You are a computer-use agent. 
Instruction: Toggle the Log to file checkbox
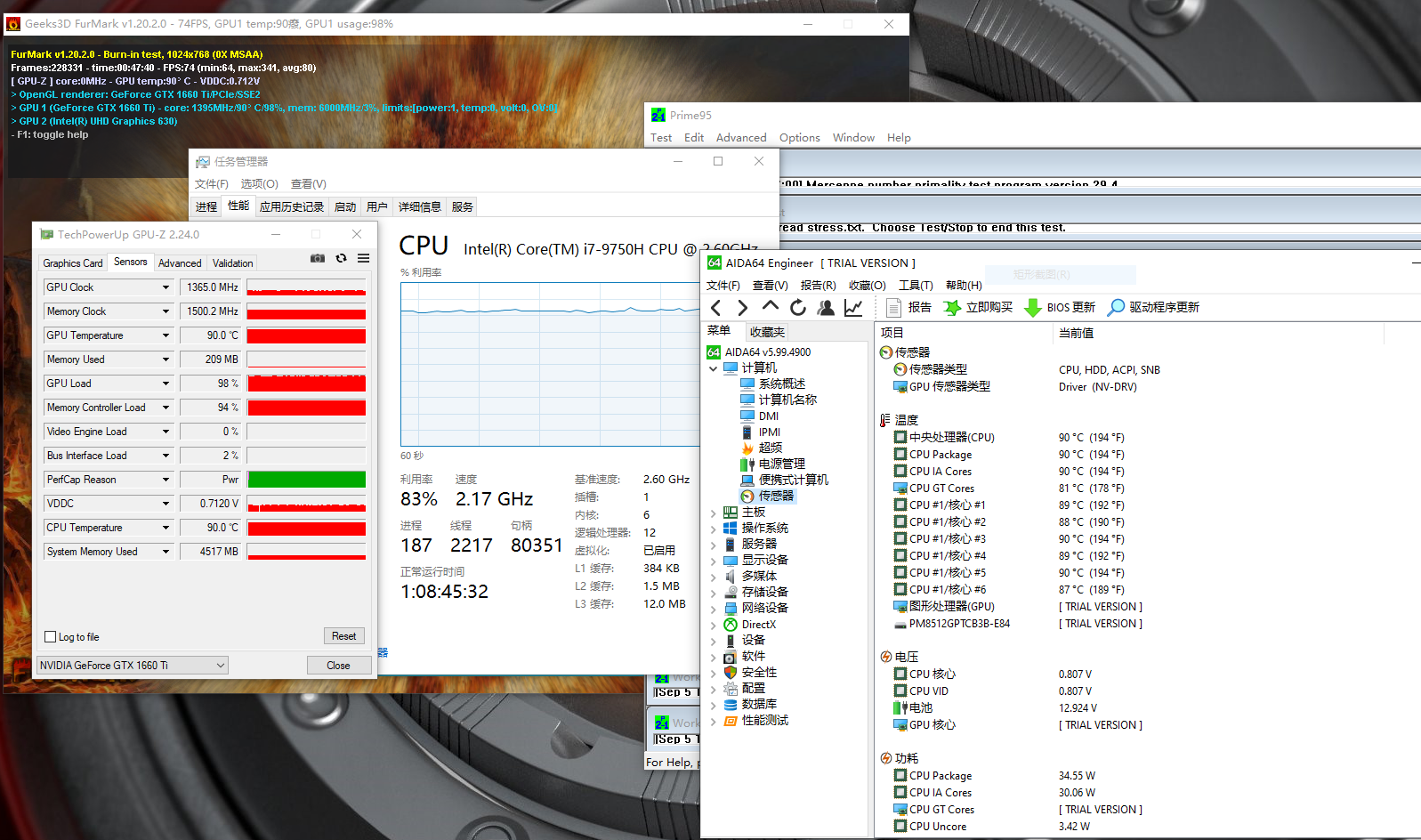point(51,637)
